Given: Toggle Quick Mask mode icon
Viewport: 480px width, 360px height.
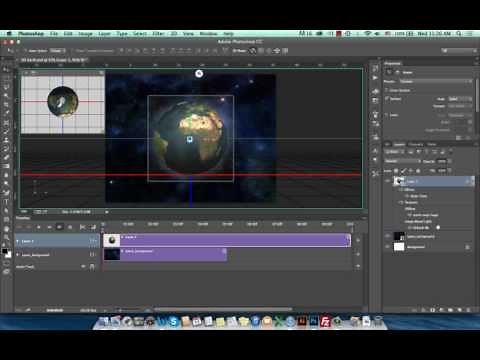Looking at the screenshot, I should pos(6,263).
